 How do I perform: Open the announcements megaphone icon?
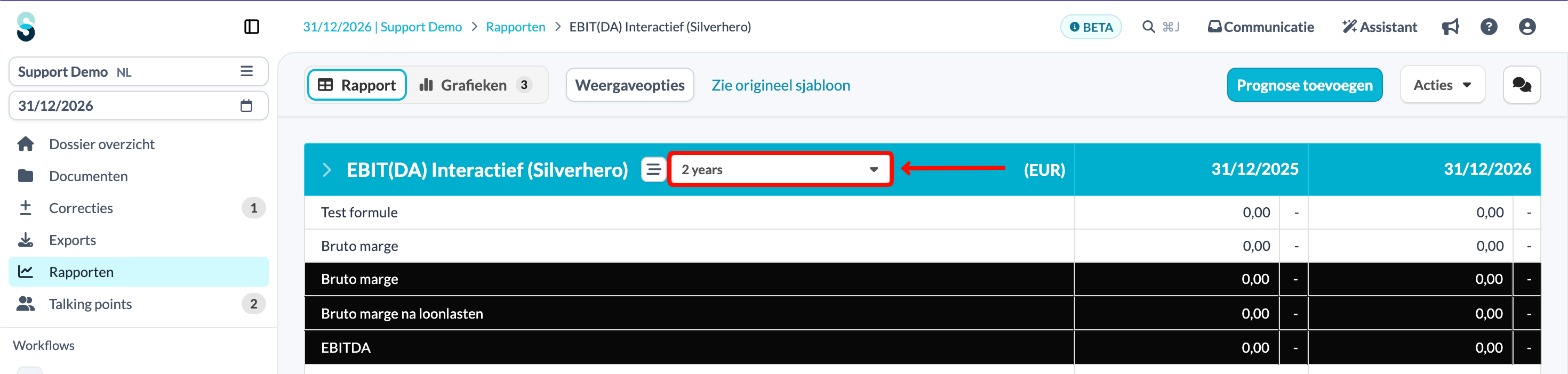(x=1451, y=27)
